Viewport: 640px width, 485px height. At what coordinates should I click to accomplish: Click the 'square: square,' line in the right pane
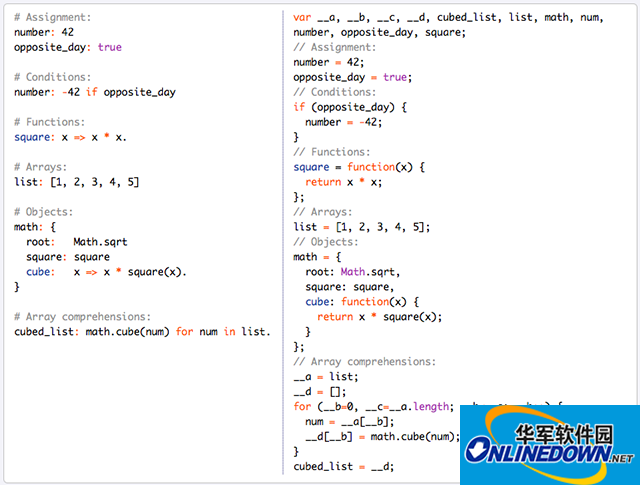click(350, 287)
